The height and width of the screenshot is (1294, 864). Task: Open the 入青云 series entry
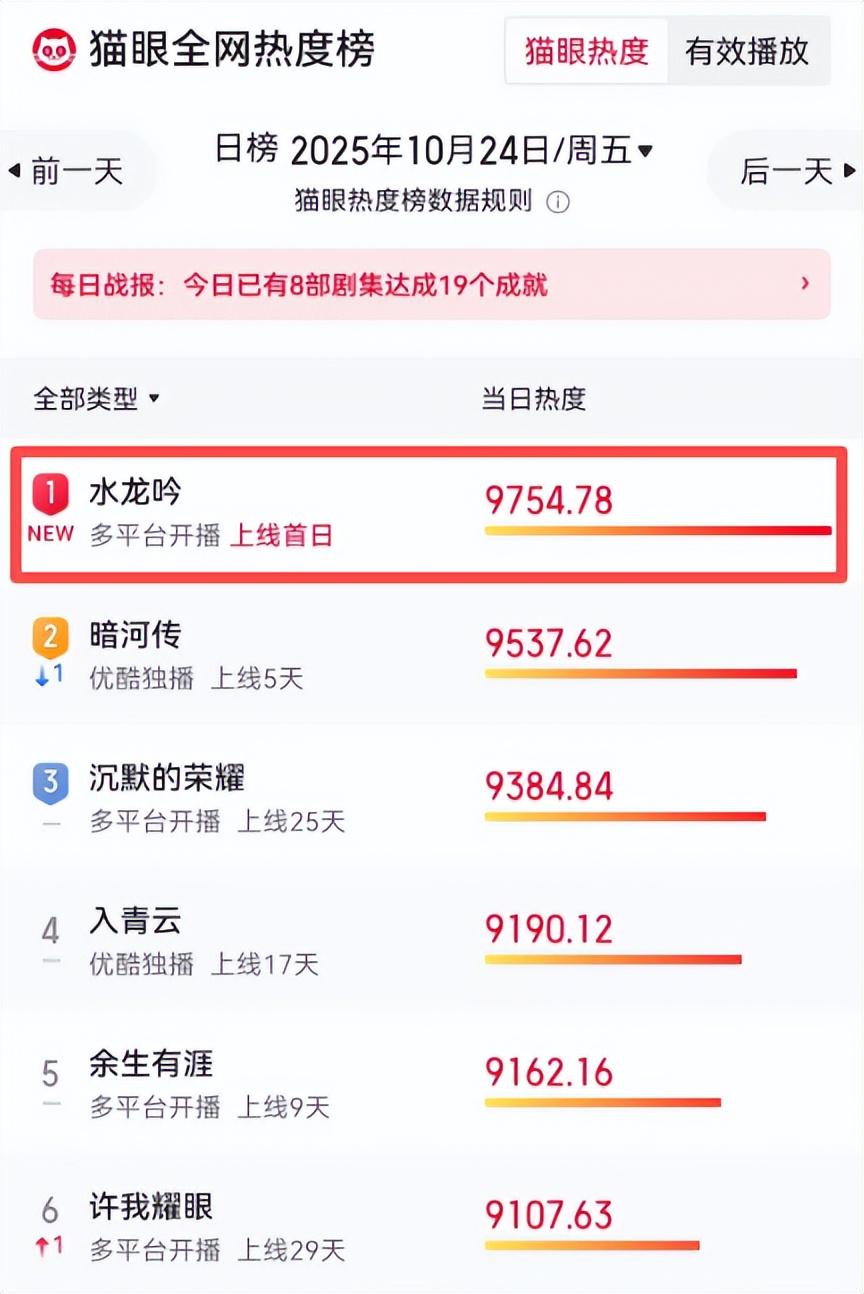136,921
